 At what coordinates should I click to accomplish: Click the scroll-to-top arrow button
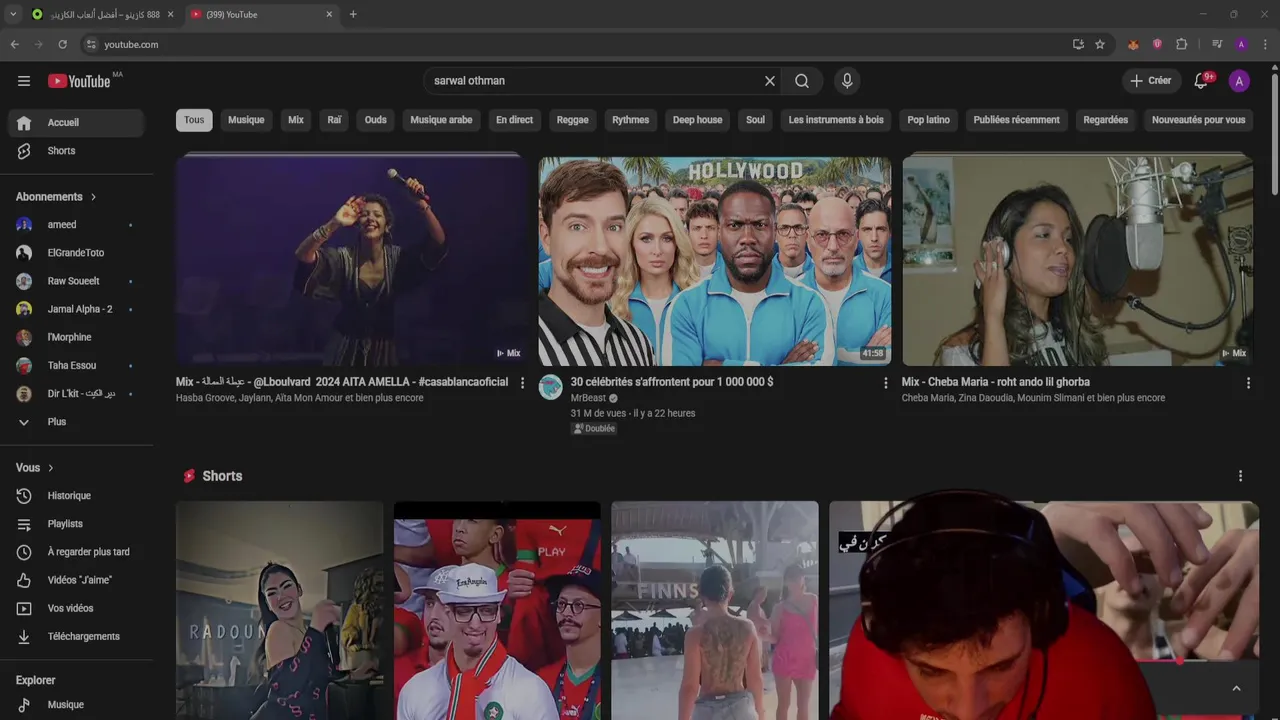[x=1236, y=688]
